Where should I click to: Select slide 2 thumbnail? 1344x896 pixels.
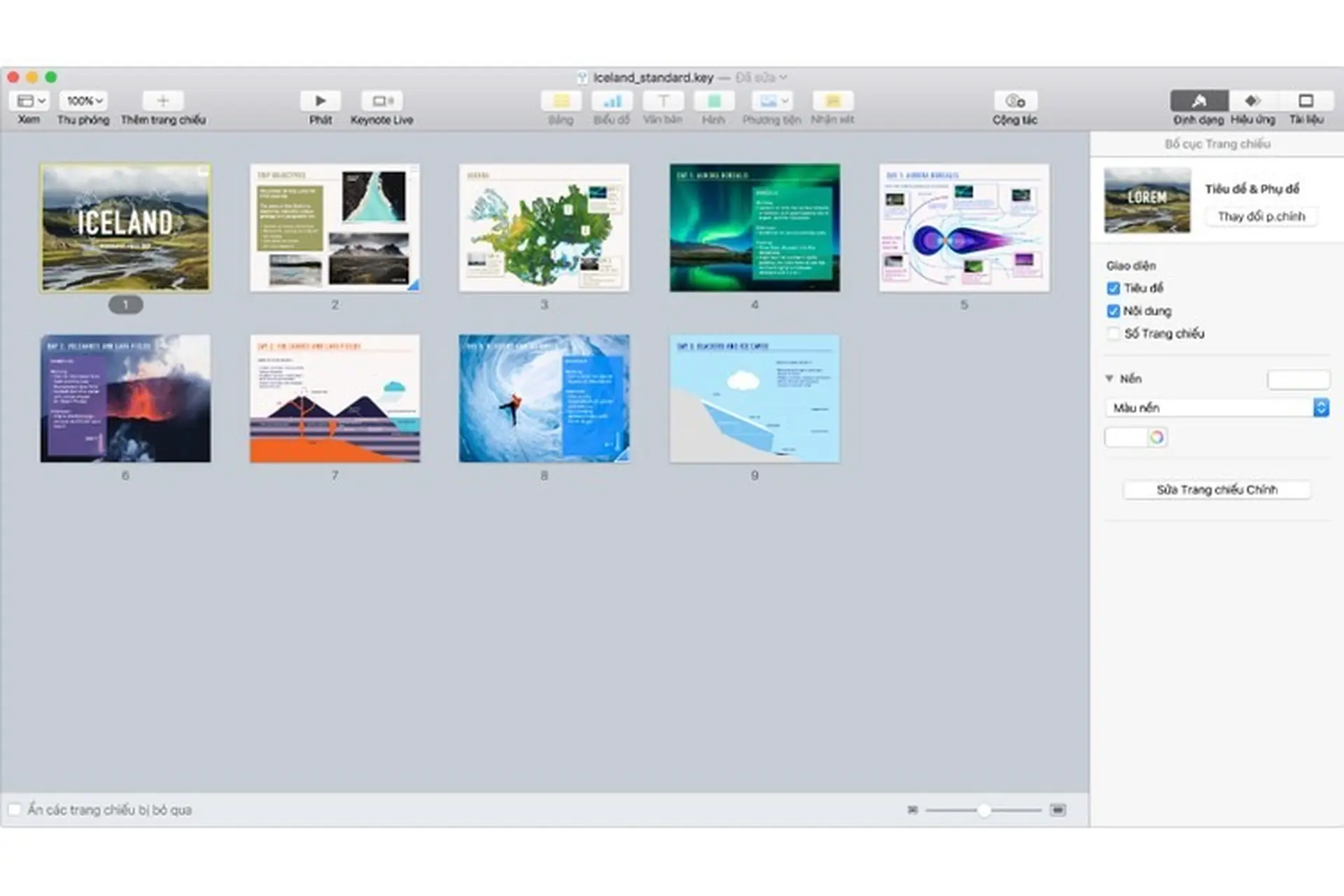point(335,227)
